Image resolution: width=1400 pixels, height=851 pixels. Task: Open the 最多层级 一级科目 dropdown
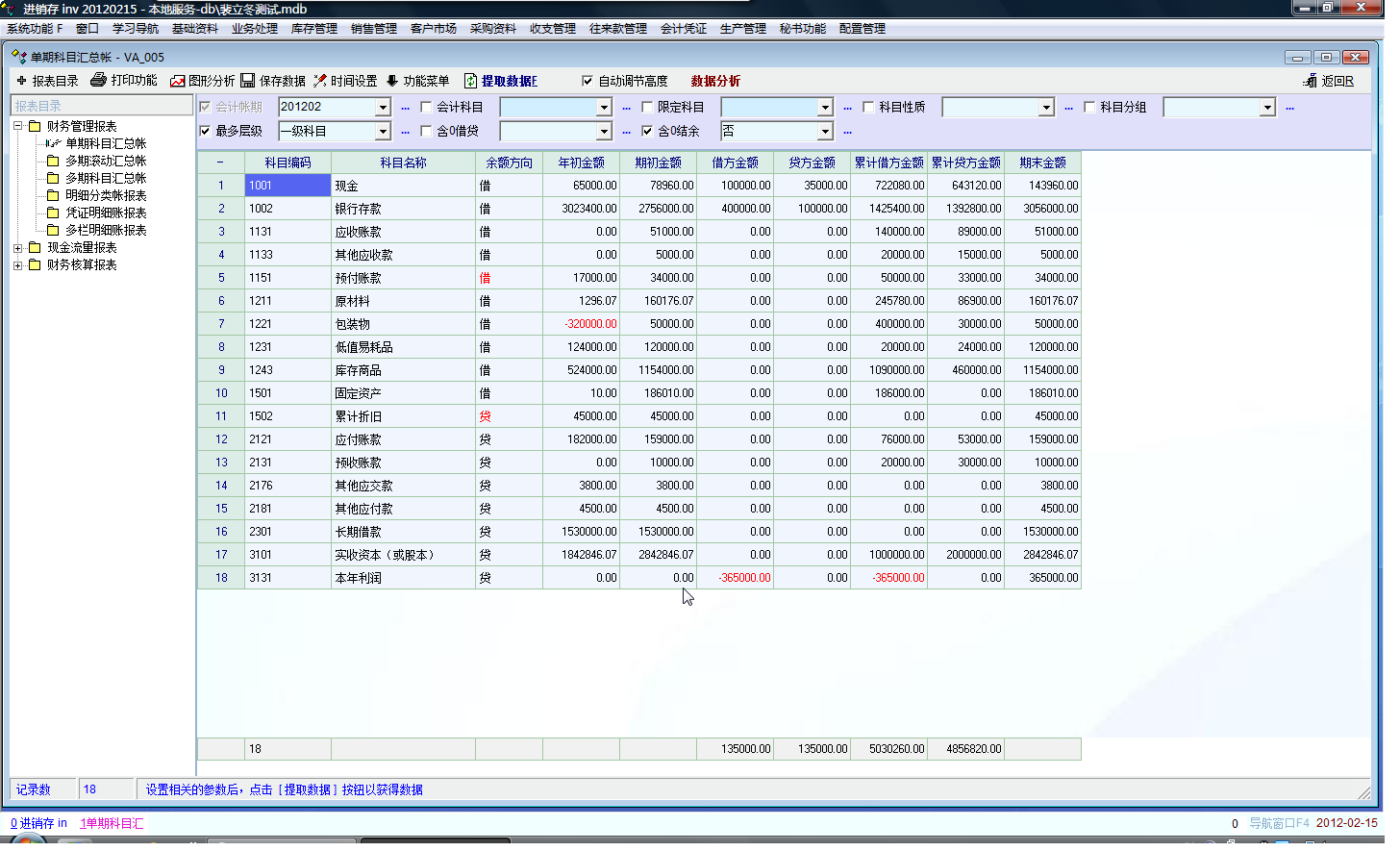(383, 132)
